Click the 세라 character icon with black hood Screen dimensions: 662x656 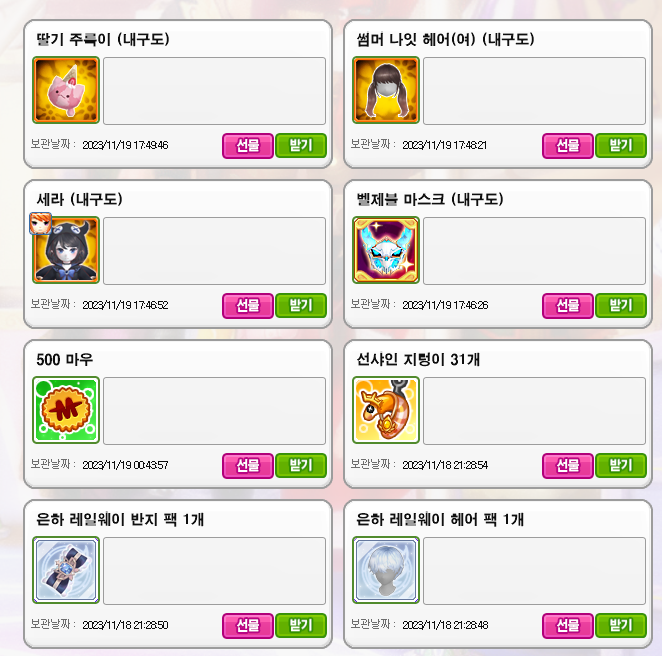[x=66, y=250]
